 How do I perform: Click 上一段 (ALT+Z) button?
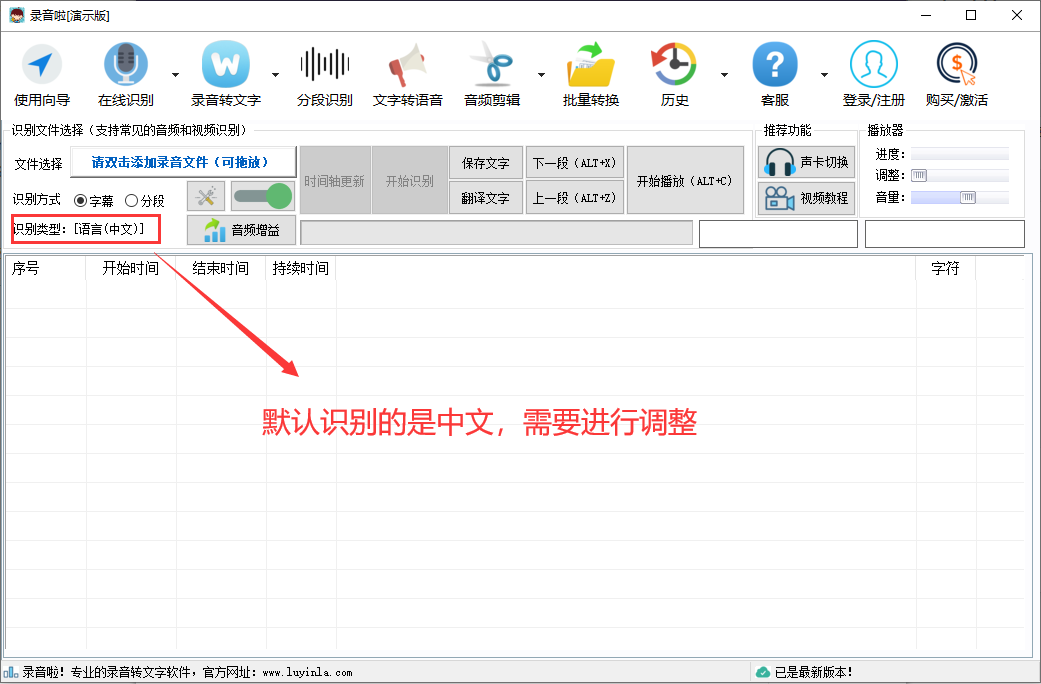(575, 198)
